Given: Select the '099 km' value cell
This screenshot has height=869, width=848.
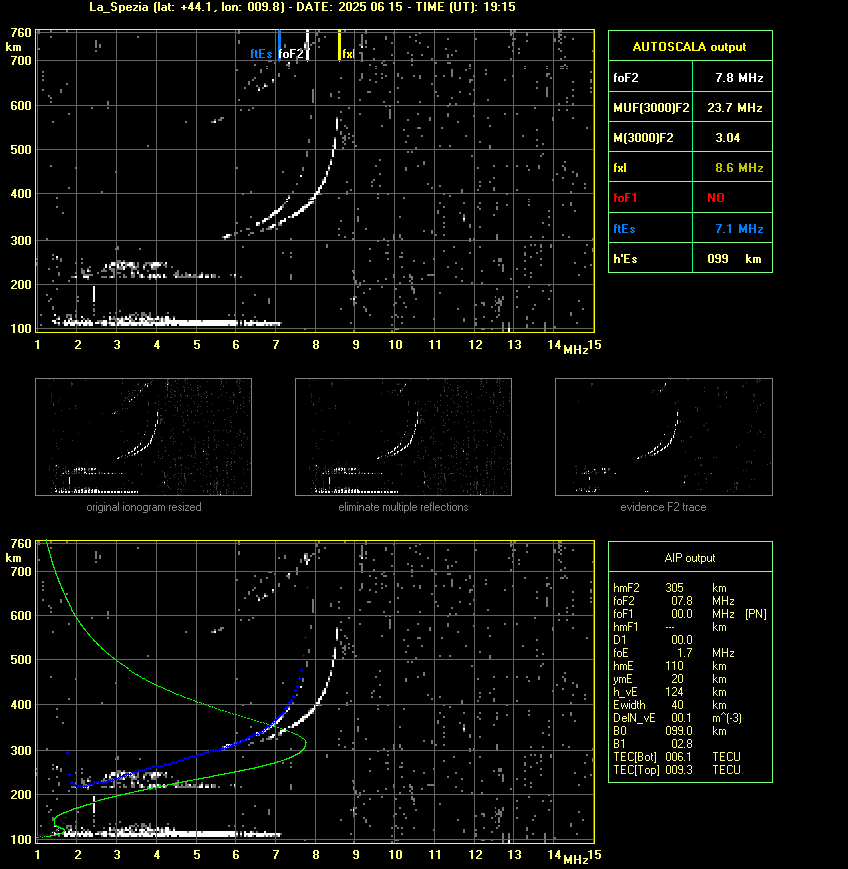Looking at the screenshot, I should pos(734,258).
